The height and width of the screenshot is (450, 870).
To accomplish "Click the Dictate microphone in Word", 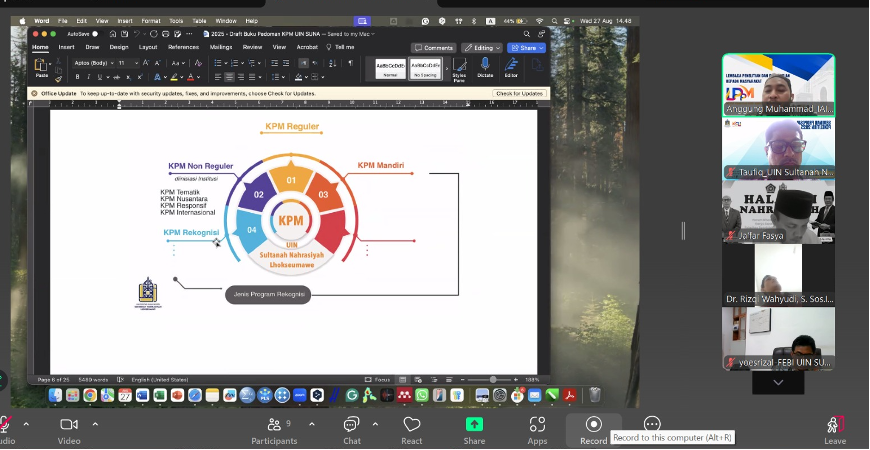I will pyautogui.click(x=485, y=66).
